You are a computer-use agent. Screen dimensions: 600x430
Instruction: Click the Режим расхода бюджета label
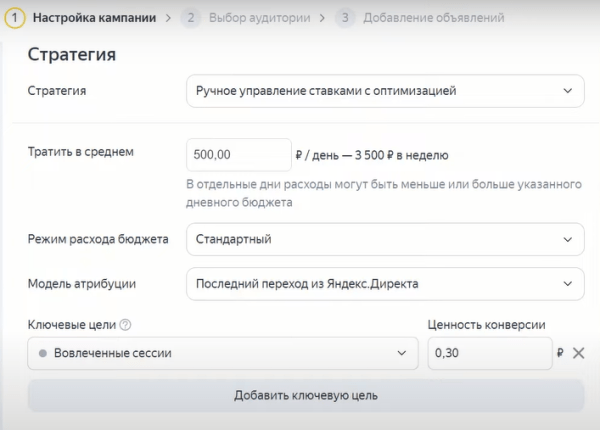point(98,239)
